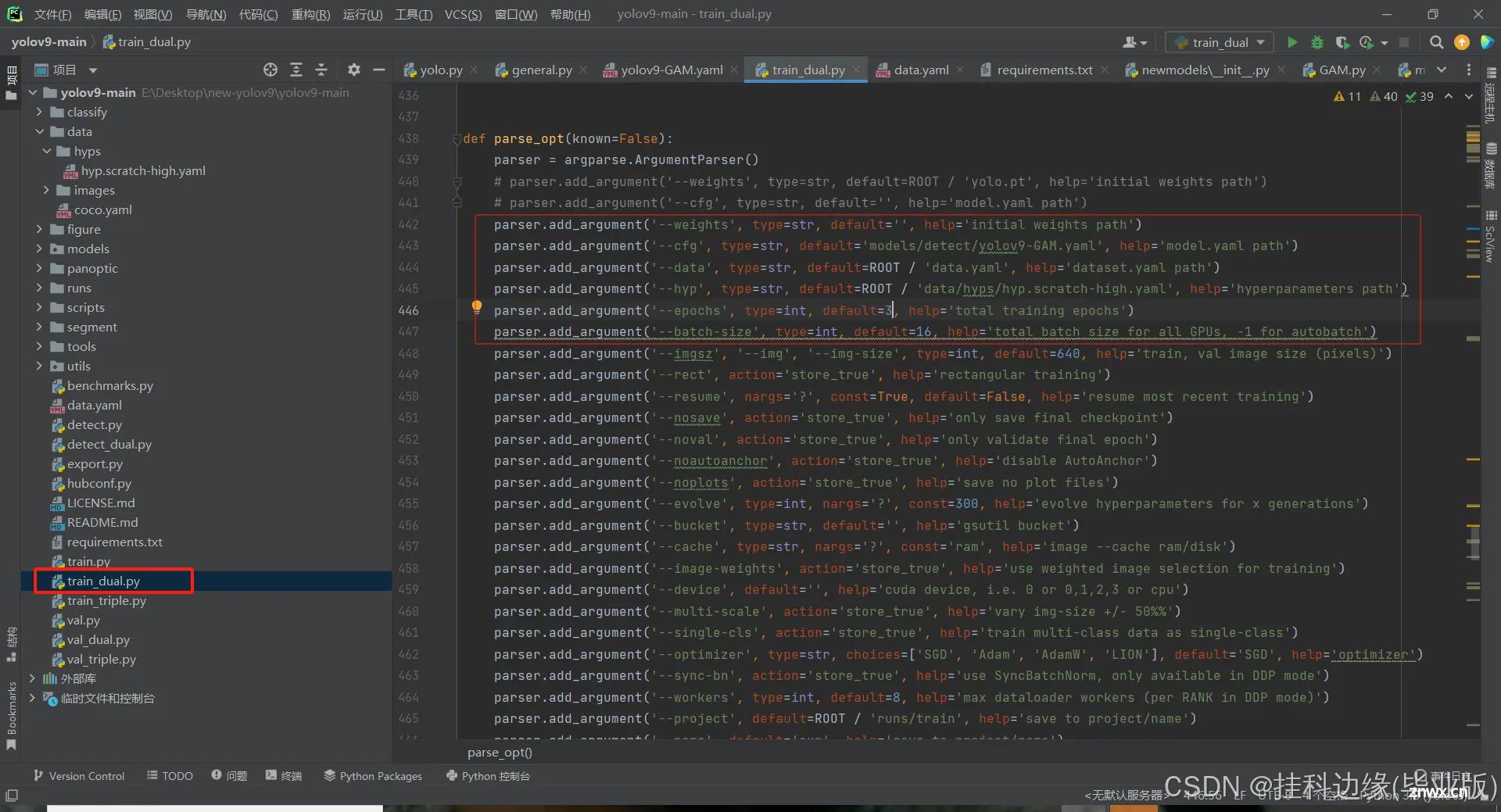1501x812 pixels.
Task: Expand the 外部库 external libraries node
Action: (32, 678)
